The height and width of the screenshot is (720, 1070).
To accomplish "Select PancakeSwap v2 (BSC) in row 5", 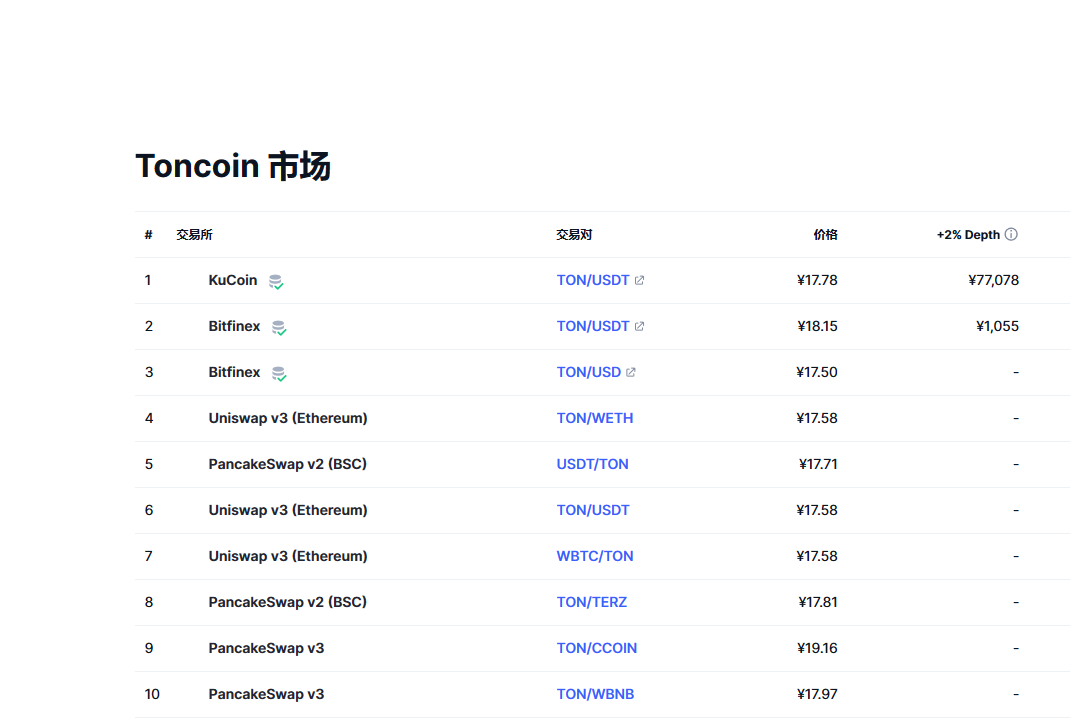I will click(x=287, y=464).
